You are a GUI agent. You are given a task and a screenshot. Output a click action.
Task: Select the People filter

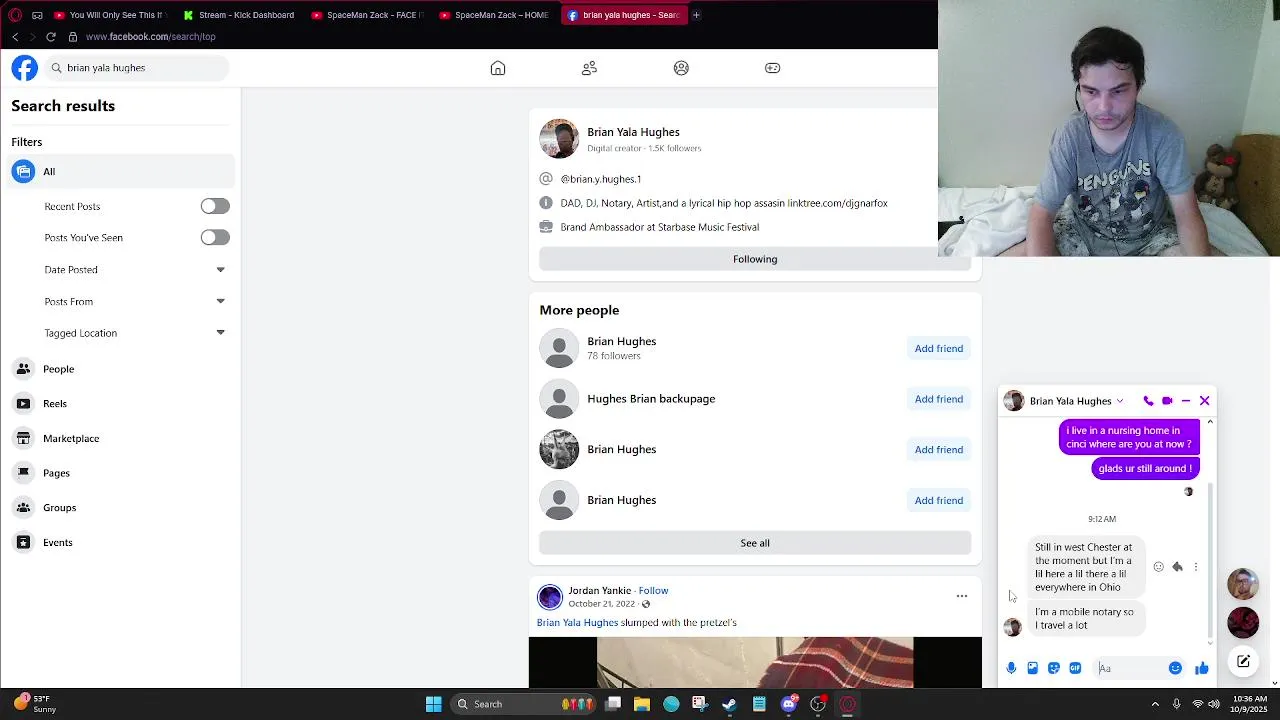121,369
